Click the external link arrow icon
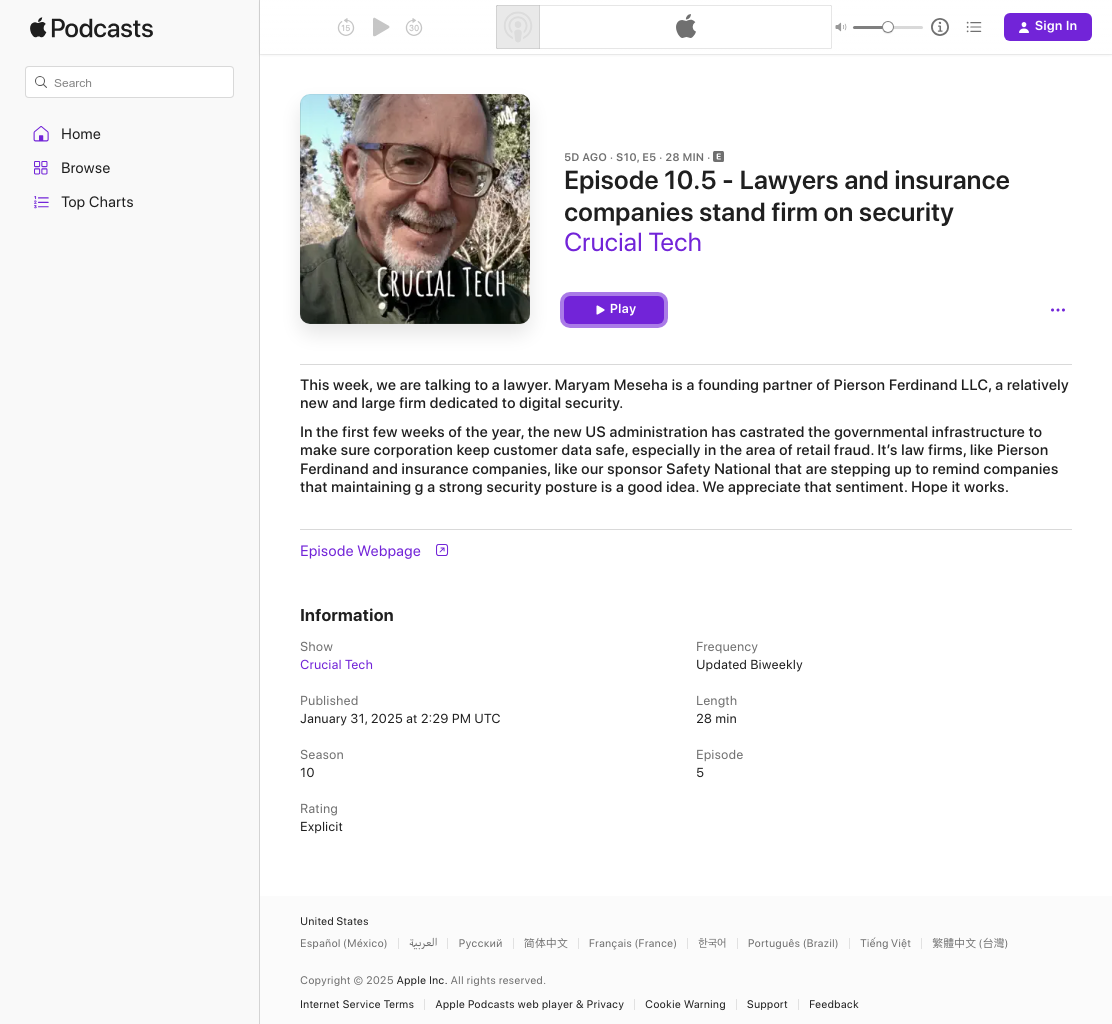Image resolution: width=1112 pixels, height=1024 pixels. (442, 550)
